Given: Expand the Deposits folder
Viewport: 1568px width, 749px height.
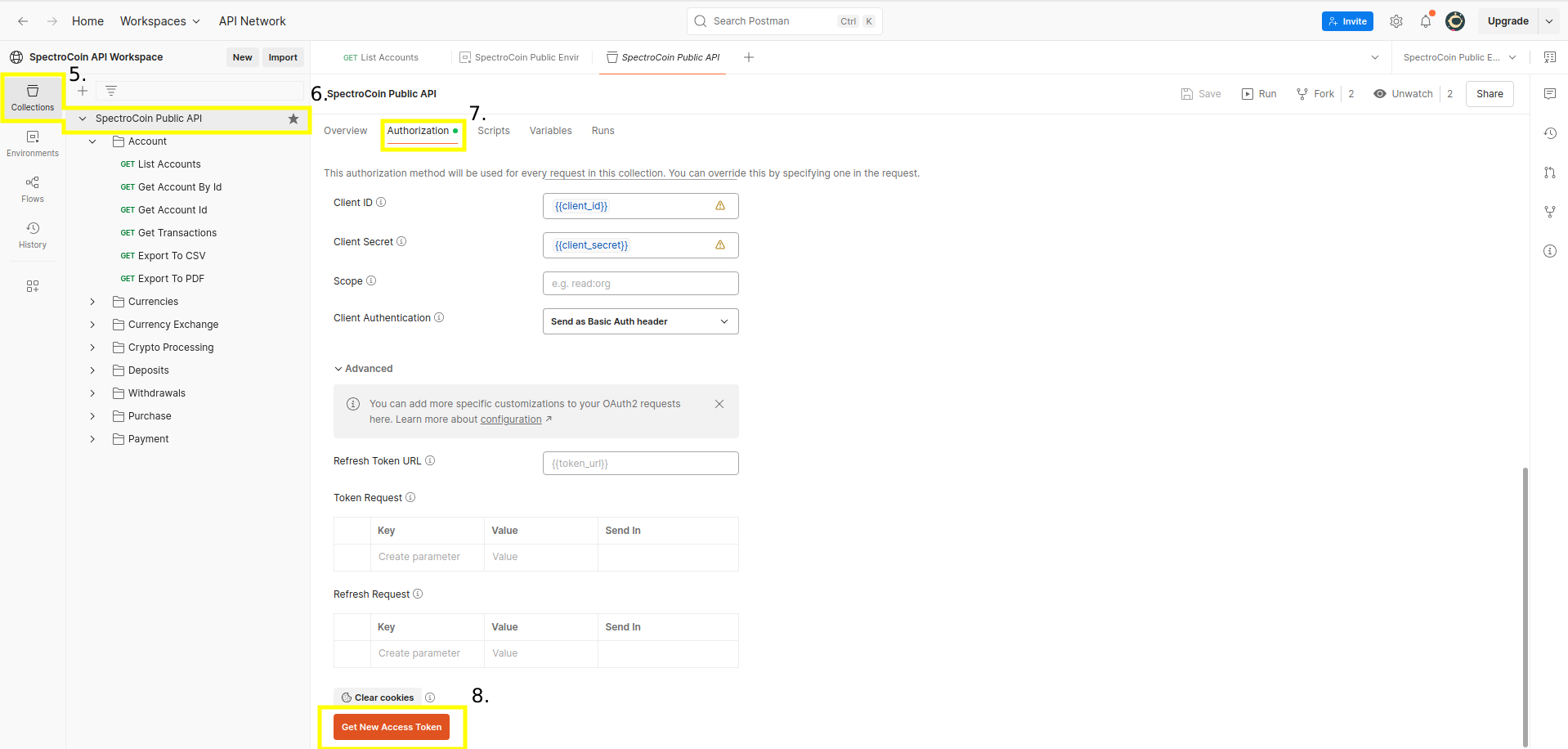Looking at the screenshot, I should click(x=92, y=370).
